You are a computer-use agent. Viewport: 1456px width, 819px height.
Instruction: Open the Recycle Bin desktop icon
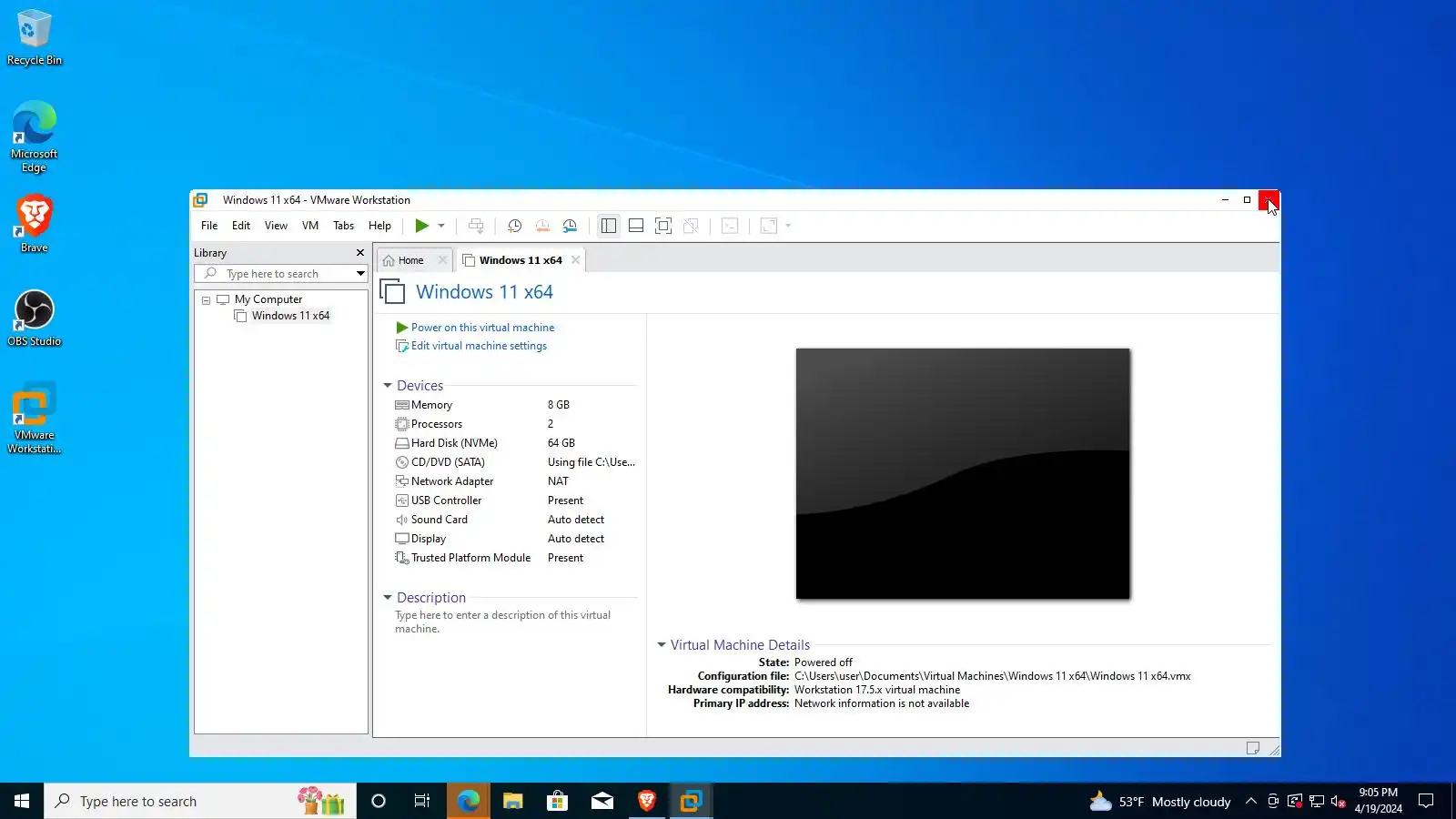click(x=35, y=37)
